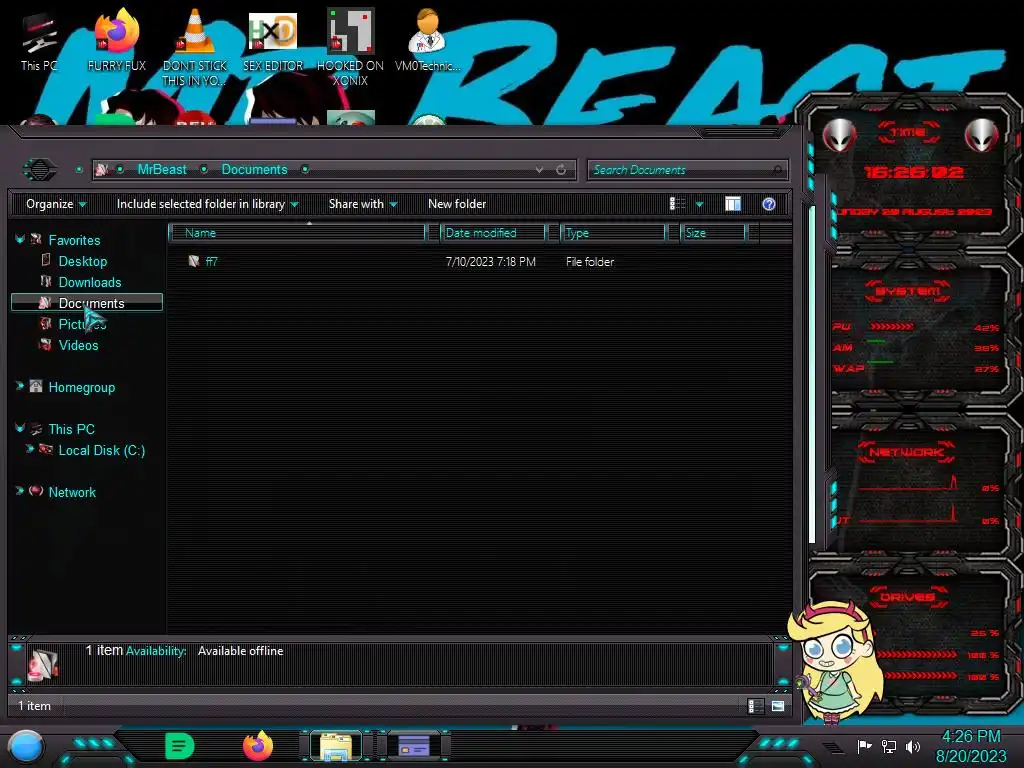Open the Organize menu
The image size is (1024, 768).
(x=56, y=204)
